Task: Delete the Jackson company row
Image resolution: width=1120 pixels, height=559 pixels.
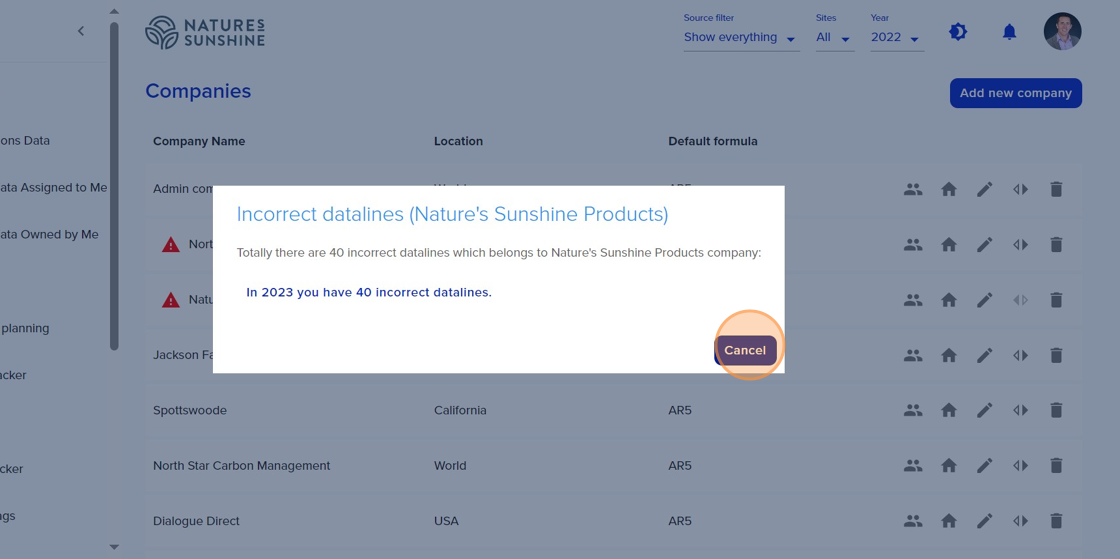Action: click(x=1056, y=355)
